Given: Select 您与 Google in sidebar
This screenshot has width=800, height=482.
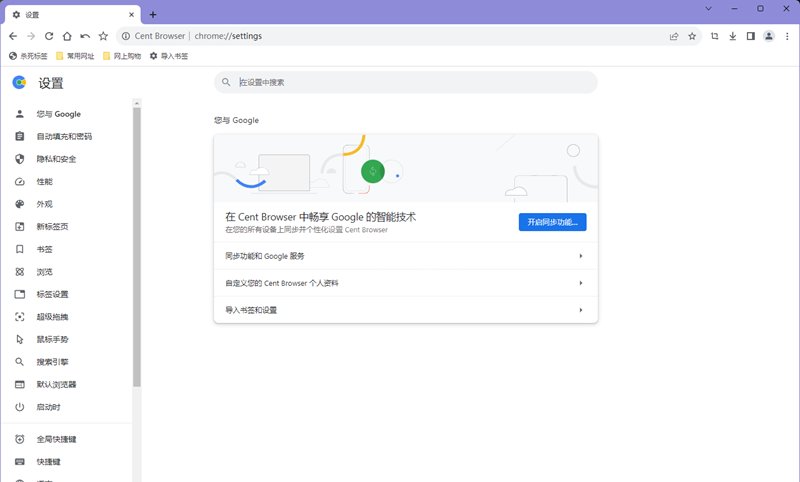Looking at the screenshot, I should (66, 114).
